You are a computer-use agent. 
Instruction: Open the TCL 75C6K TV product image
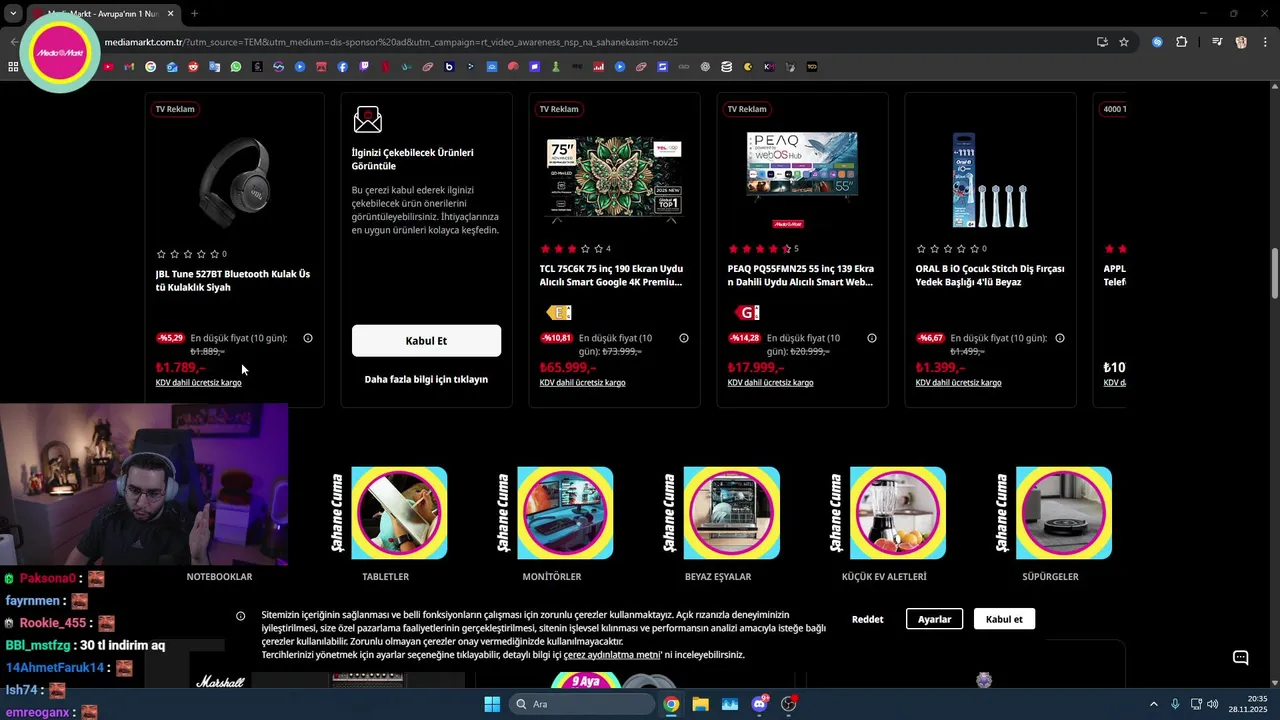point(614,180)
